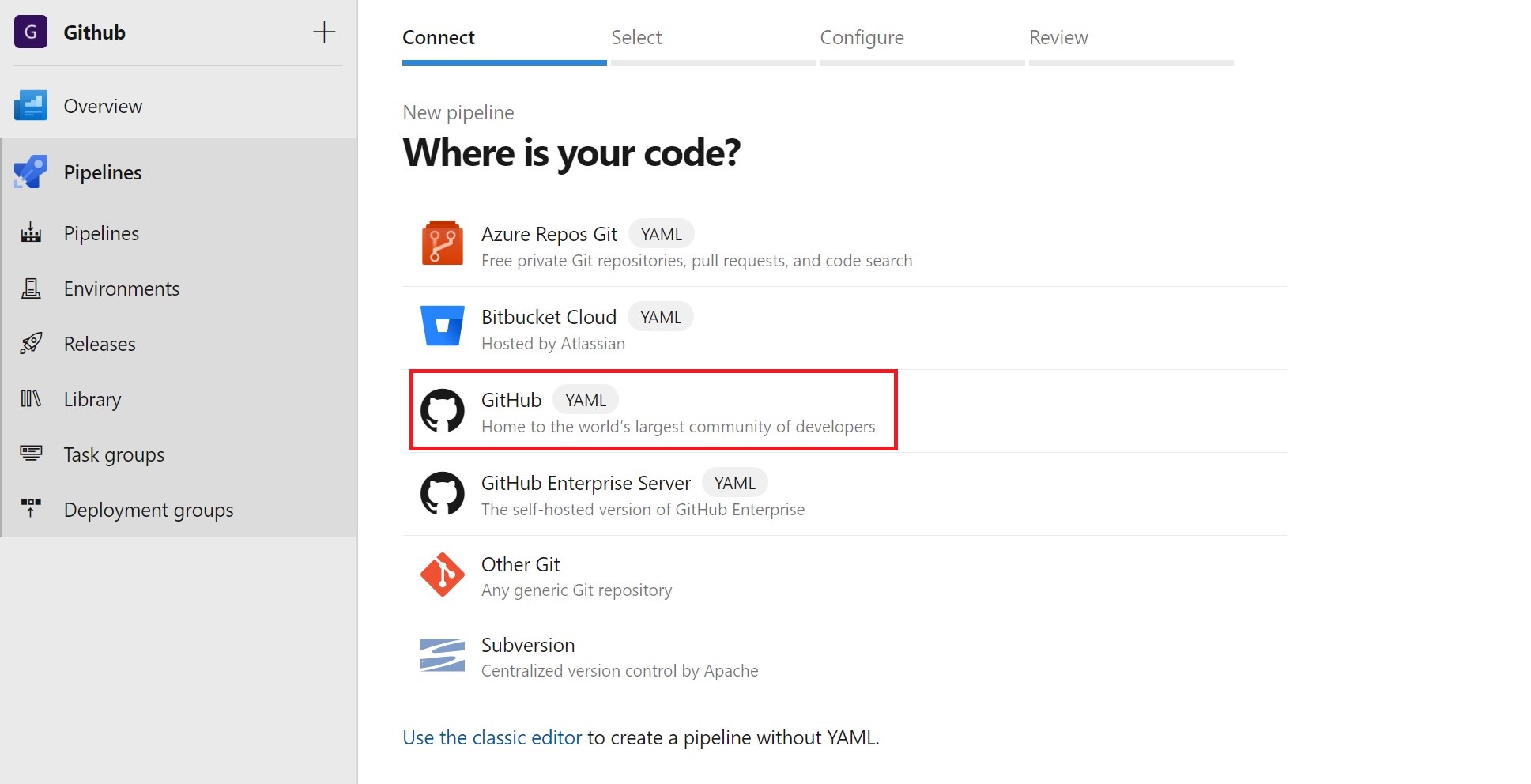1531x784 pixels.
Task: Open Overview in the sidebar
Action: point(179,106)
